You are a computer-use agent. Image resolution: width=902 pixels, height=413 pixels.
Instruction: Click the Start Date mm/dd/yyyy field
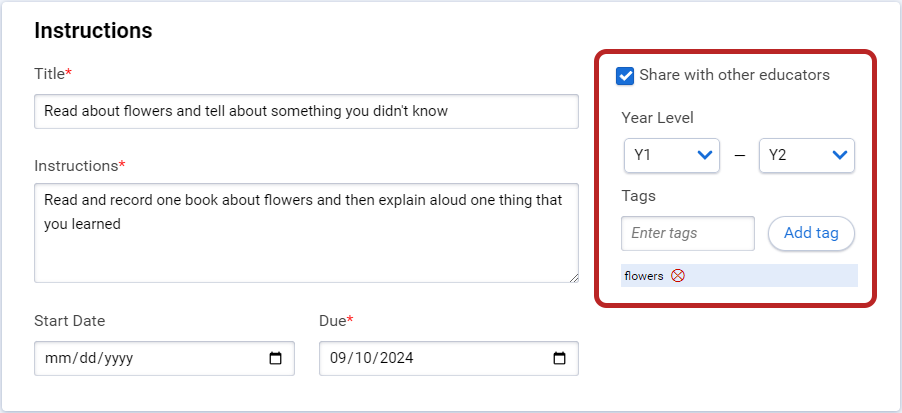point(164,358)
